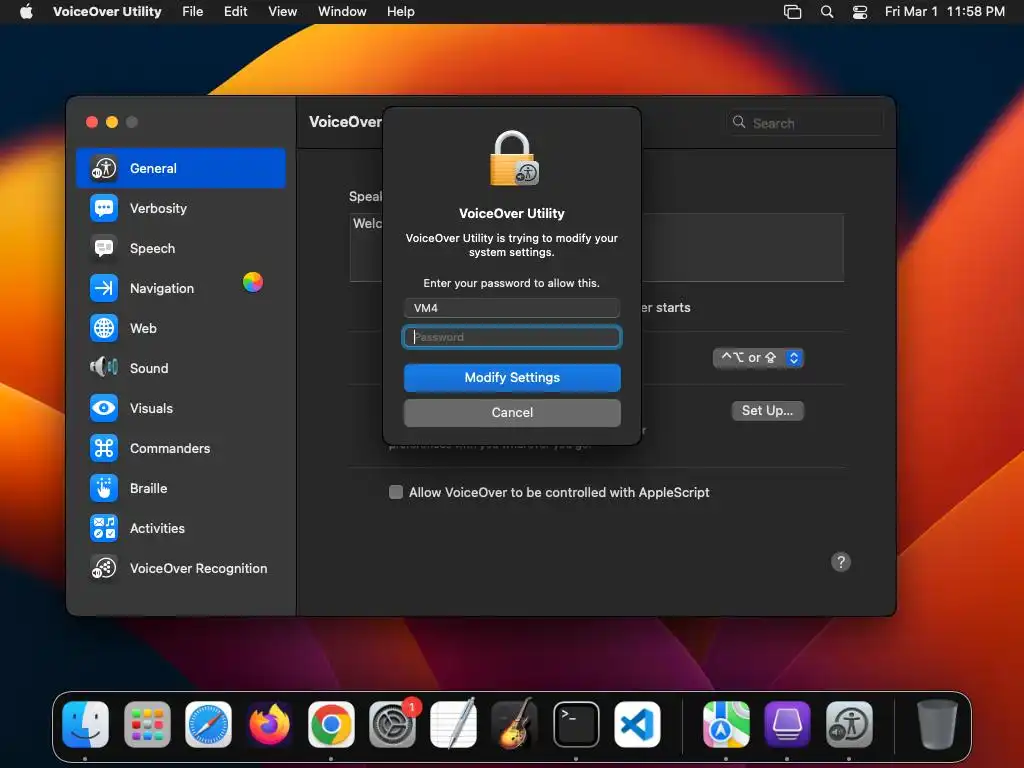
Task: Open the Window menu
Action: point(342,12)
